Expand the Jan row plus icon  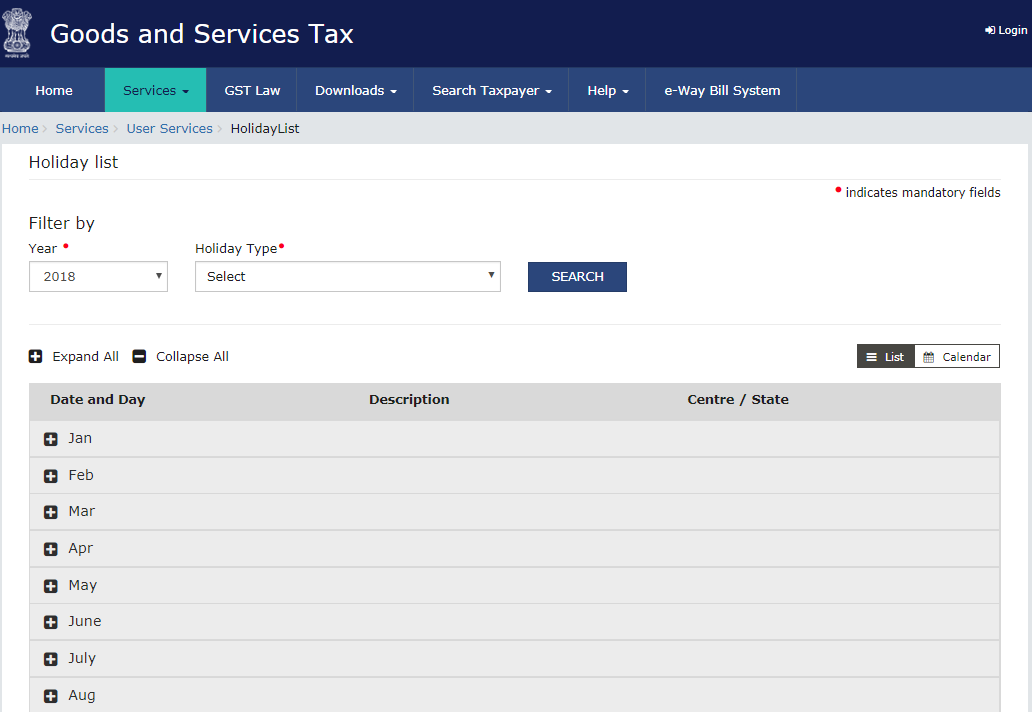(x=51, y=439)
